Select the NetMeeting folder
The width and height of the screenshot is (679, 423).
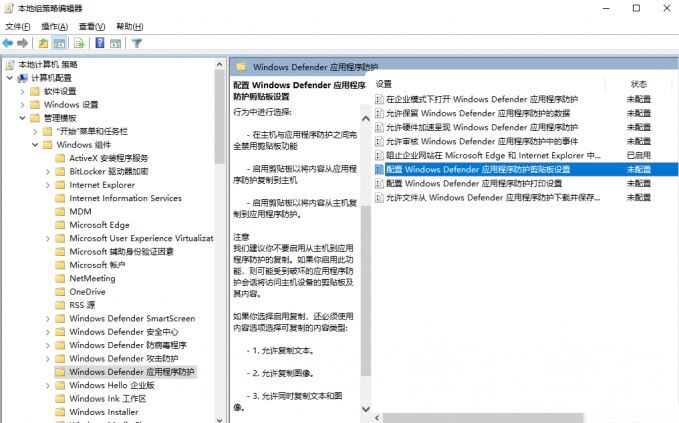click(92, 278)
